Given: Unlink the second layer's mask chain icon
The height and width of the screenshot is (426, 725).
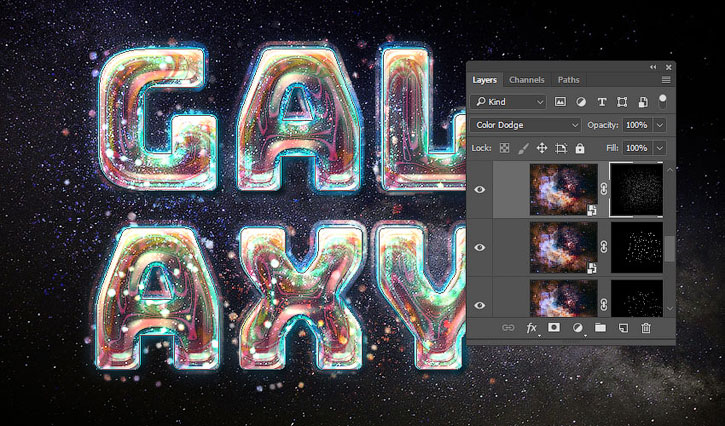Looking at the screenshot, I should pyautogui.click(x=604, y=247).
